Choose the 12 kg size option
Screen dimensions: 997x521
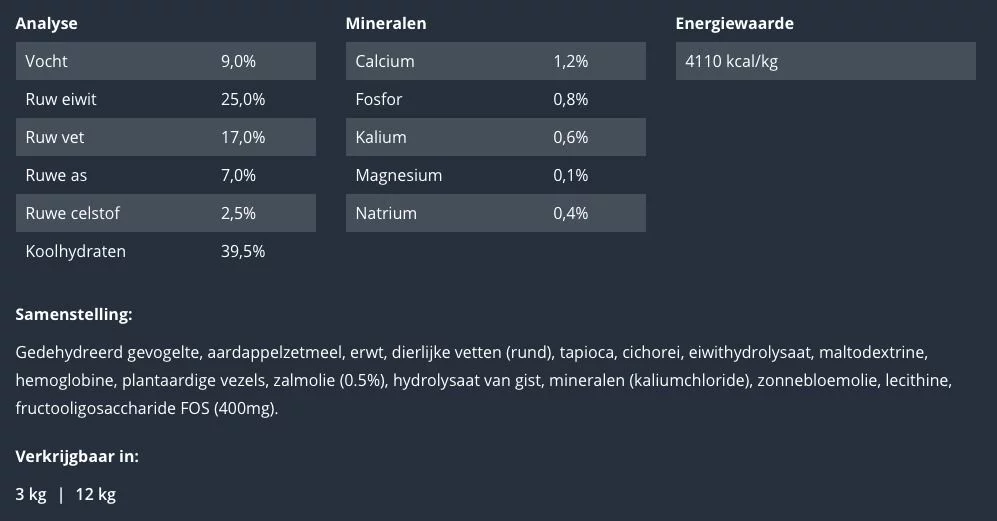coord(95,494)
